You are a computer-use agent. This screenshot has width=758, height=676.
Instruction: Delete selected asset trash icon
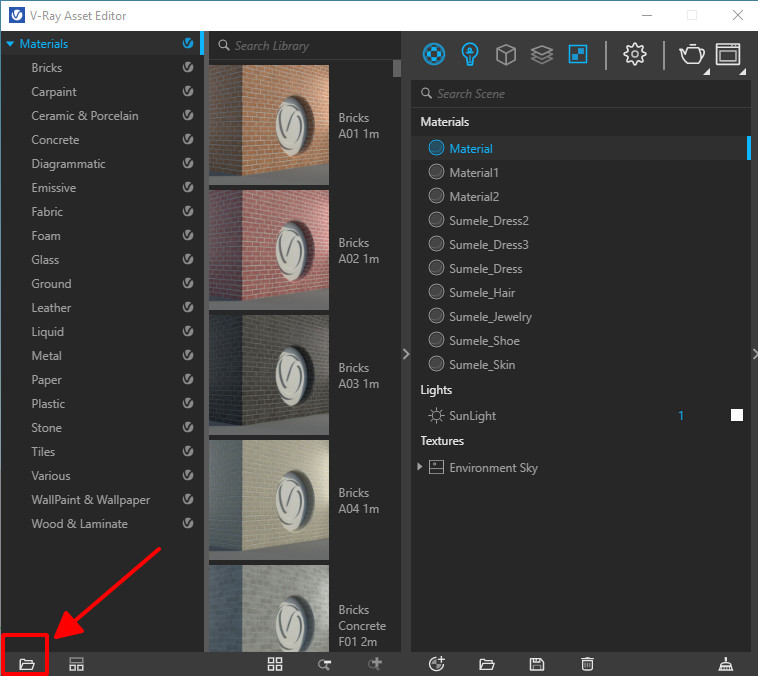pyautogui.click(x=587, y=664)
